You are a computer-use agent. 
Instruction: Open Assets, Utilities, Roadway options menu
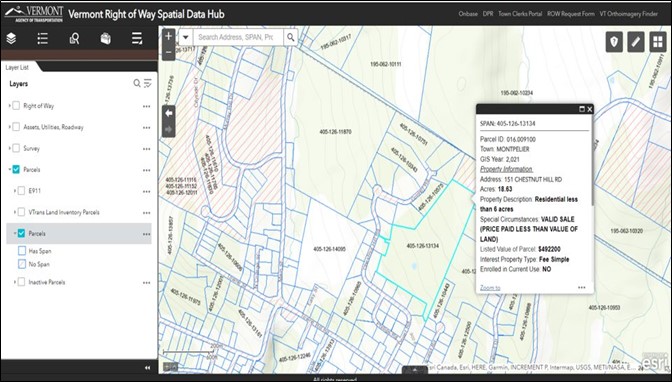(x=147, y=128)
